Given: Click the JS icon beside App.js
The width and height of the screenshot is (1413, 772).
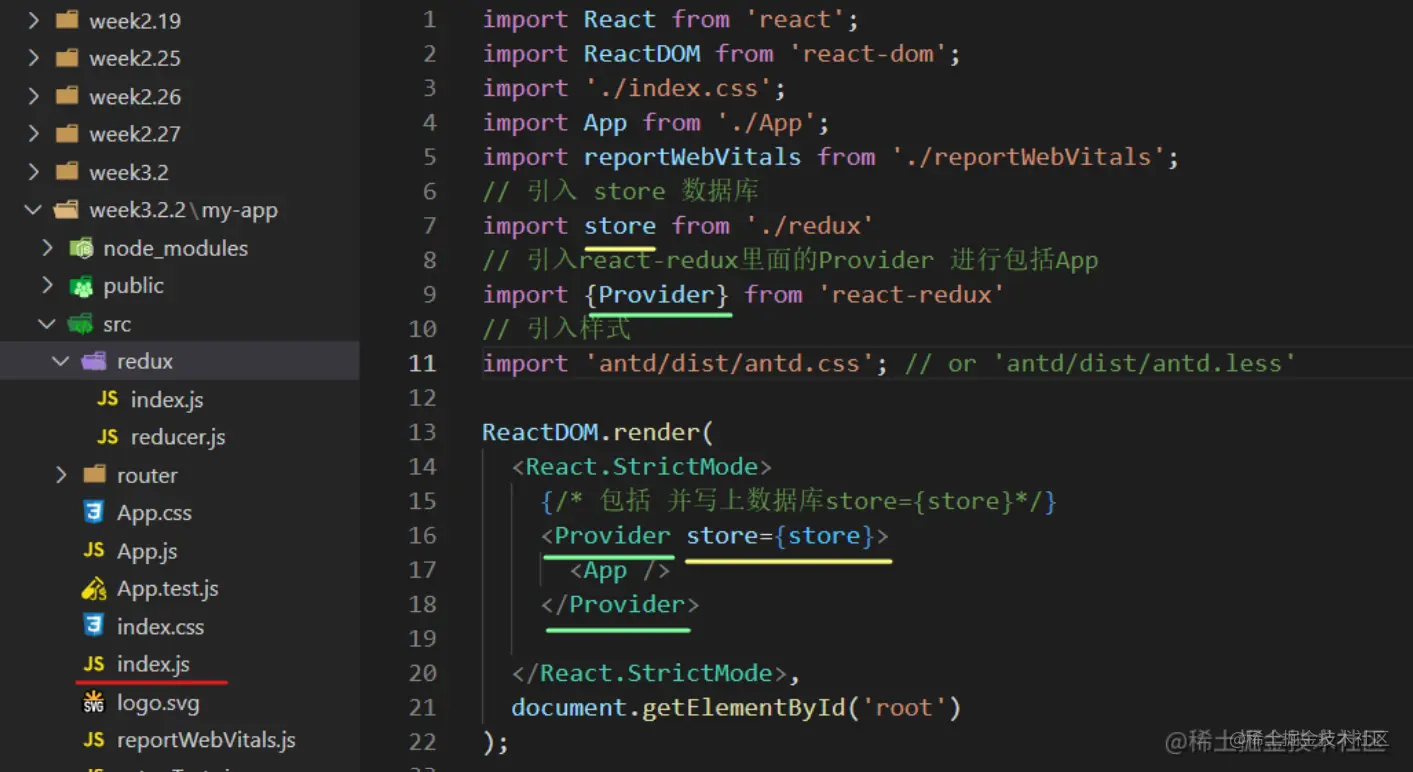Looking at the screenshot, I should tap(94, 550).
